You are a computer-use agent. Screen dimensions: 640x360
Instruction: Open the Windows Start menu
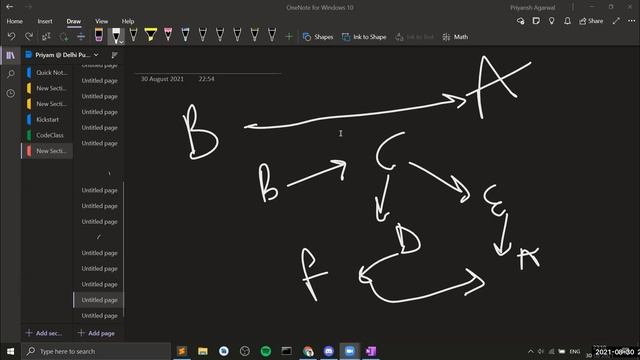(11, 351)
